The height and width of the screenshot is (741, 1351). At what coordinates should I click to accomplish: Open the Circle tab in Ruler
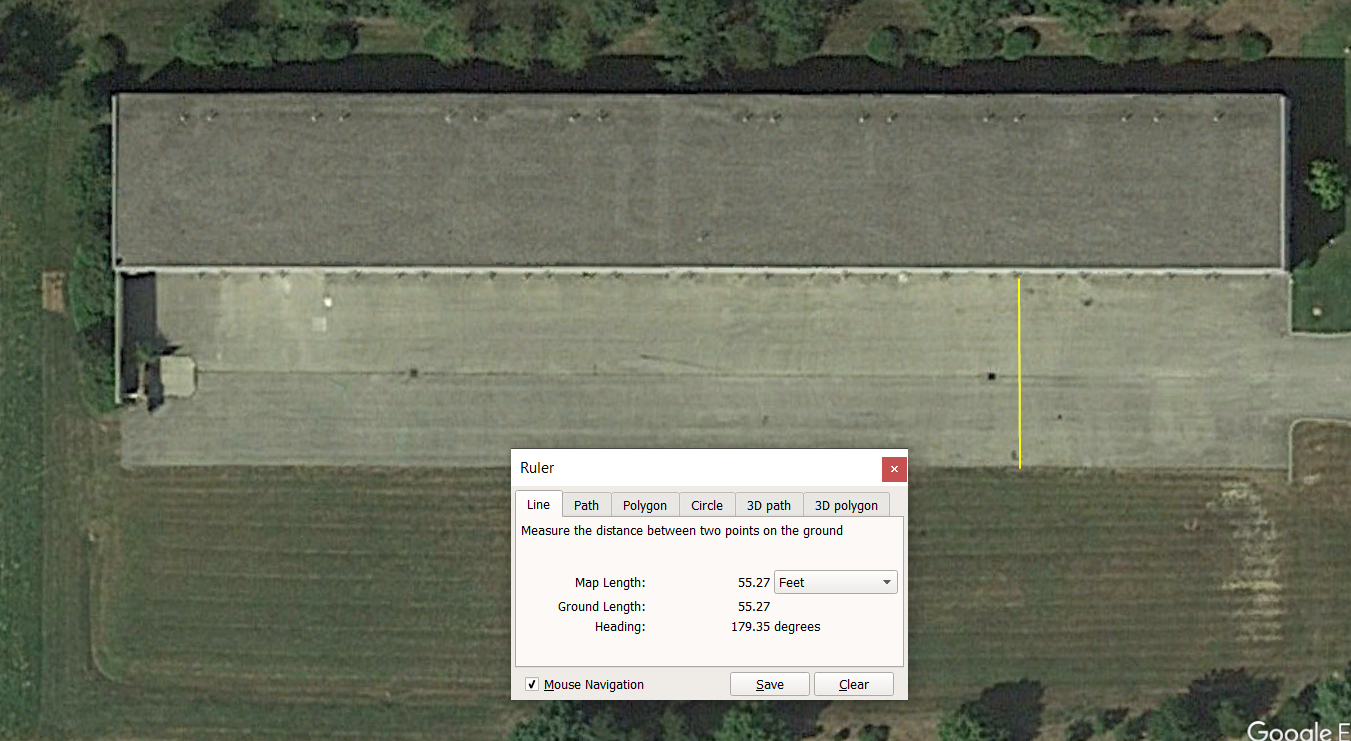click(x=706, y=505)
